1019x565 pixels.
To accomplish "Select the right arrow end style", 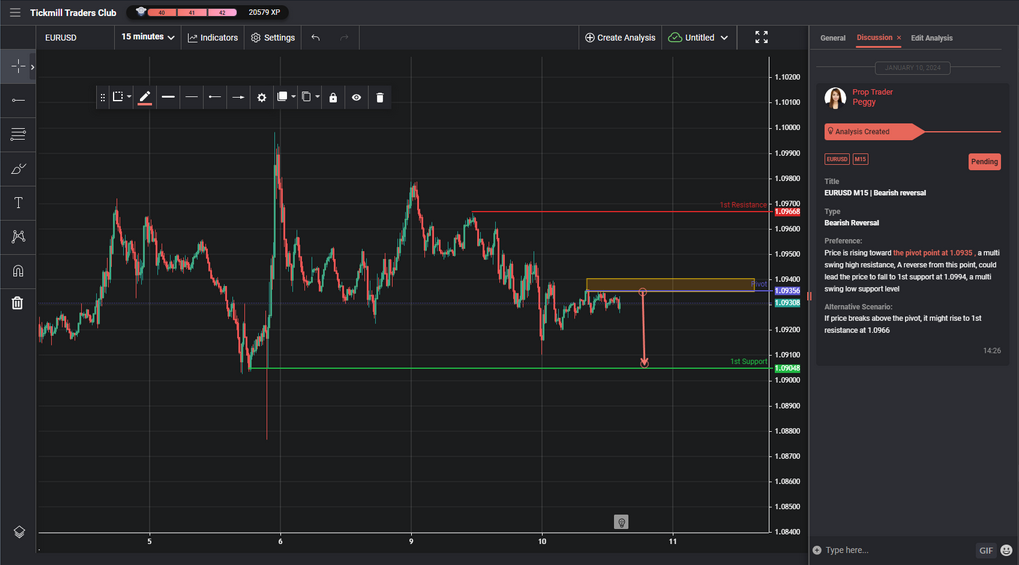I will coord(238,98).
